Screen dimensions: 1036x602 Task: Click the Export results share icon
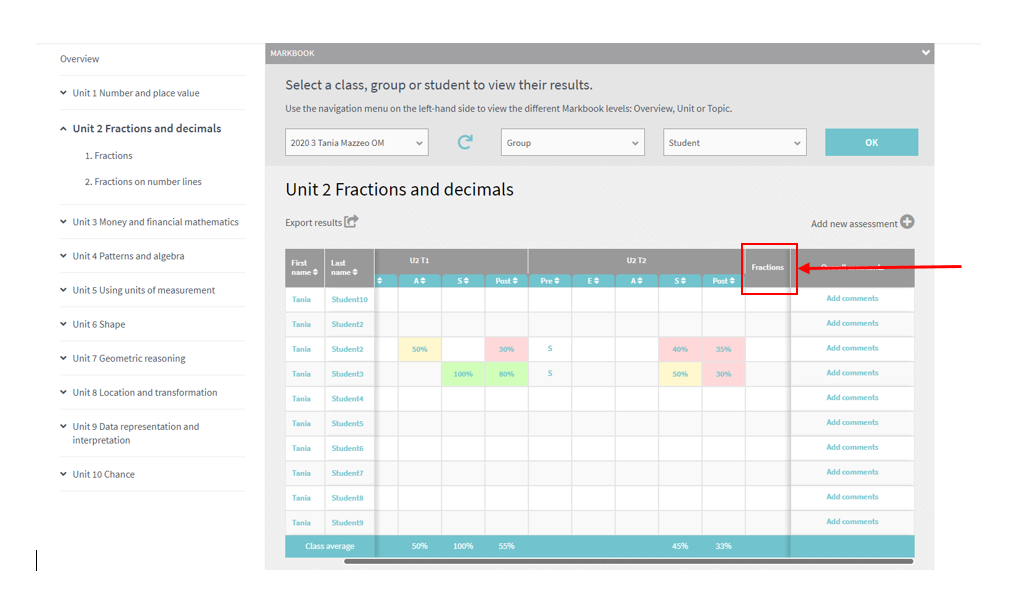pos(351,222)
